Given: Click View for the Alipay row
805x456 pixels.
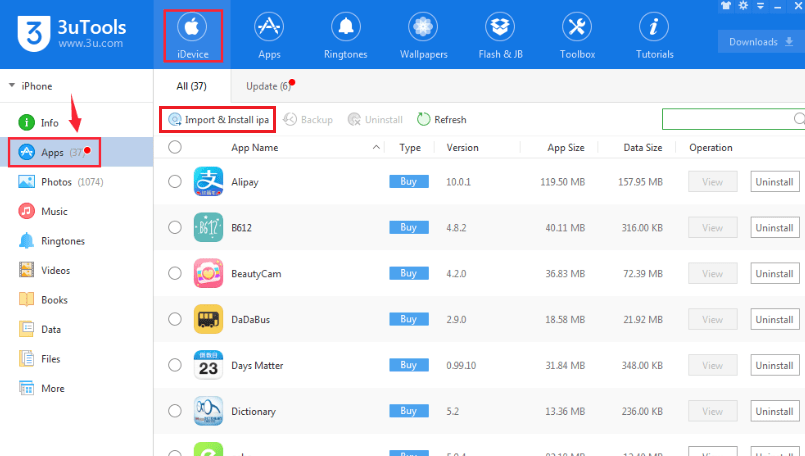Looking at the screenshot, I should 713,182.
